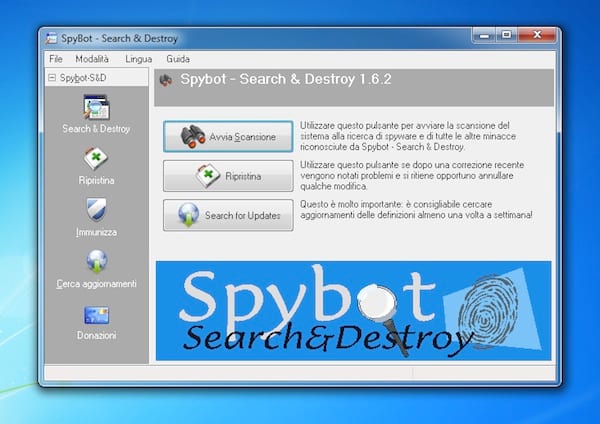Select the Cerca aggiornamenti sidebar label
Viewport: 600px width, 424px height.
(96, 284)
